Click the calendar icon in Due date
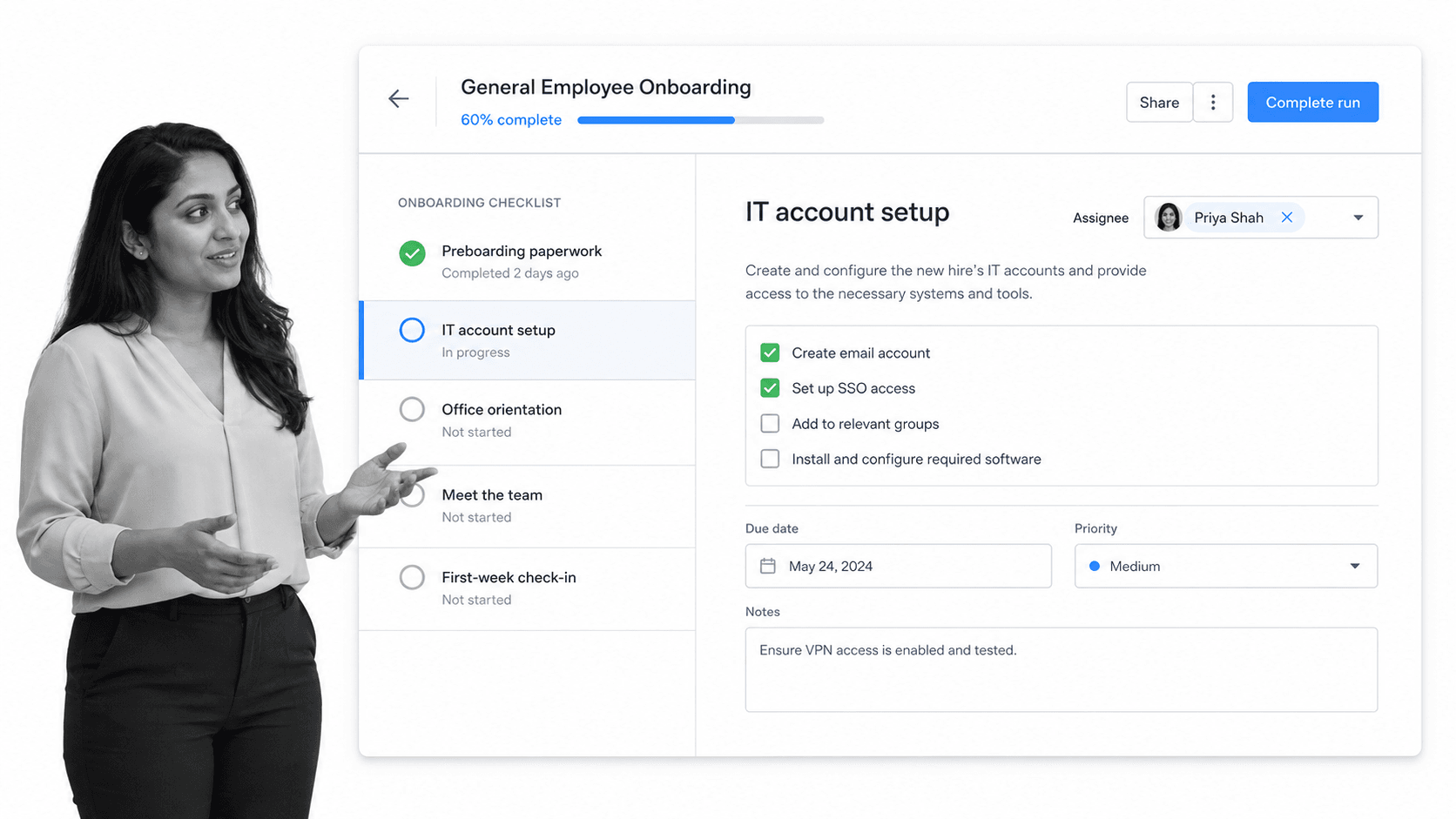1456x819 pixels. 767,566
